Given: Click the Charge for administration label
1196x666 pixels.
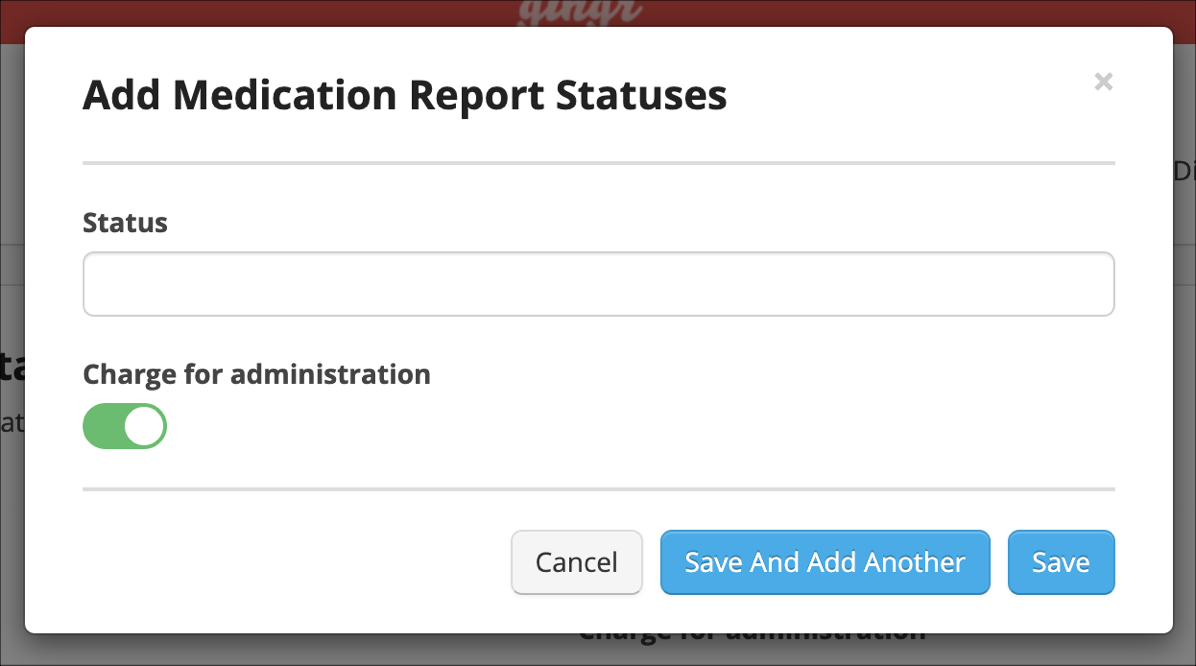Looking at the screenshot, I should [x=256, y=373].
